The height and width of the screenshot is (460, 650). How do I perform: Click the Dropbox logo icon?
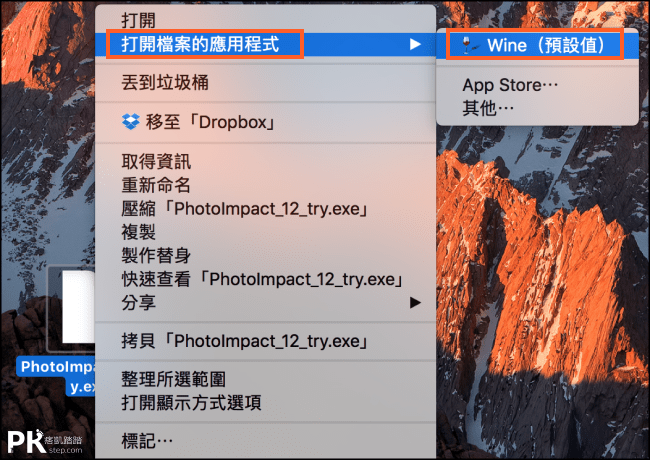click(x=131, y=122)
